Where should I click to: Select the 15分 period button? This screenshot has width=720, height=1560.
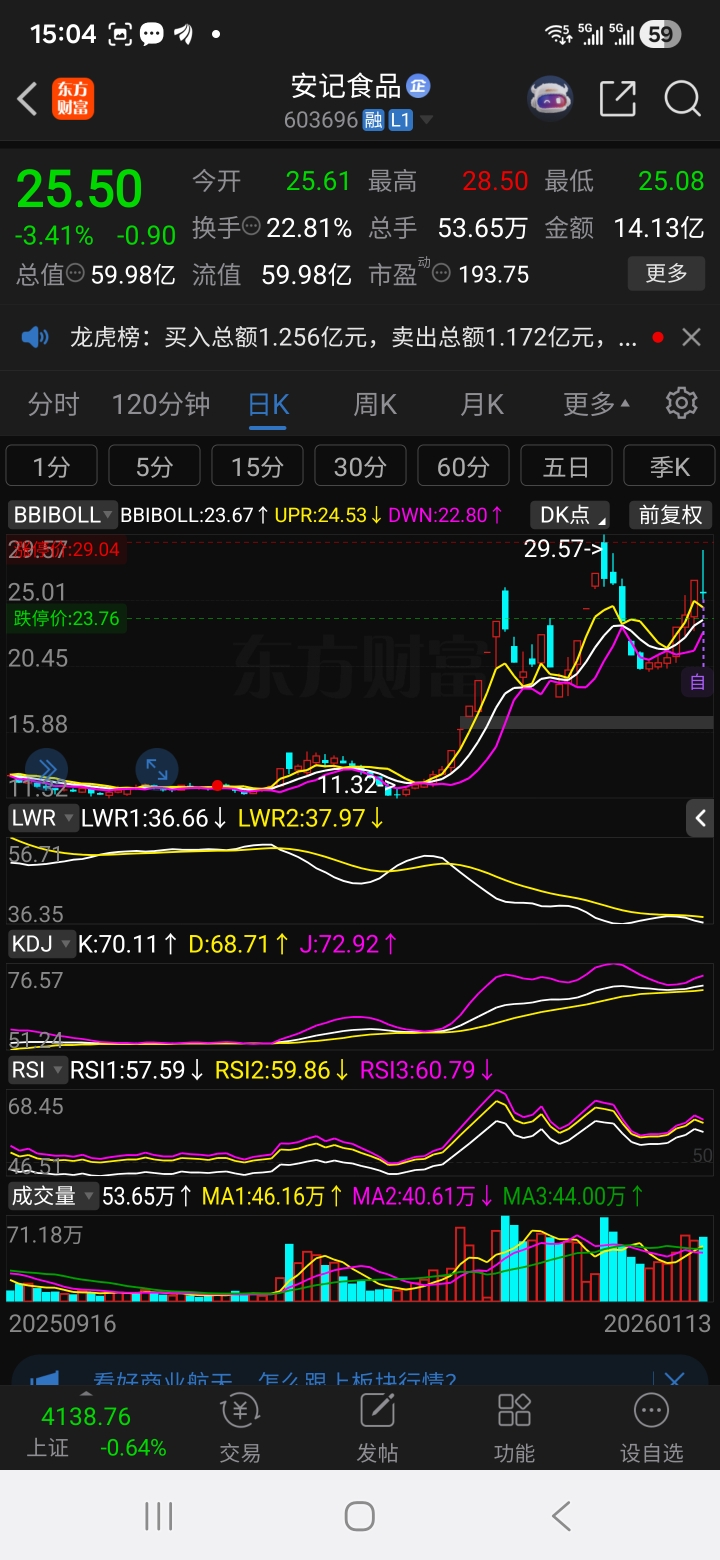(257, 466)
